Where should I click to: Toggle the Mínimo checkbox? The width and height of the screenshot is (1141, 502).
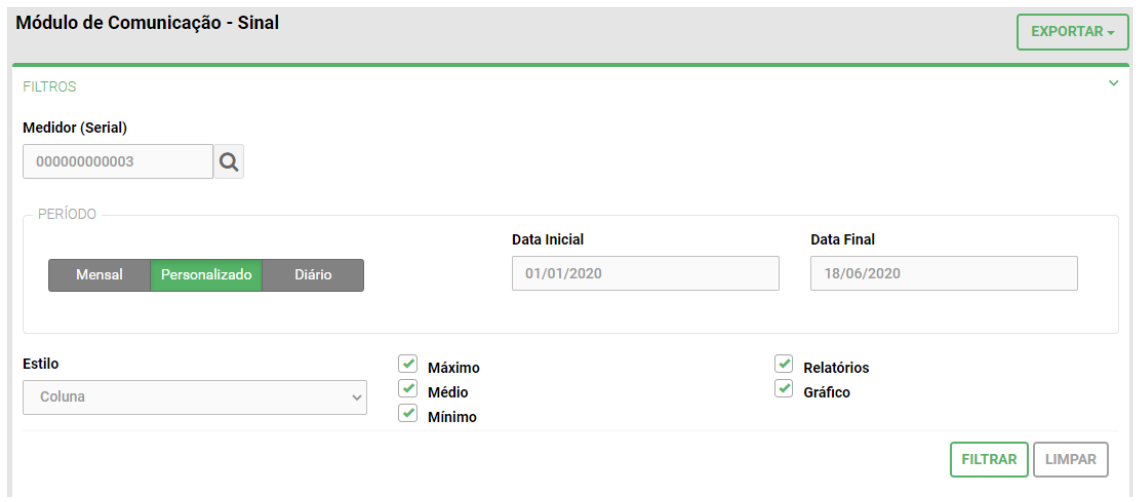[407, 414]
